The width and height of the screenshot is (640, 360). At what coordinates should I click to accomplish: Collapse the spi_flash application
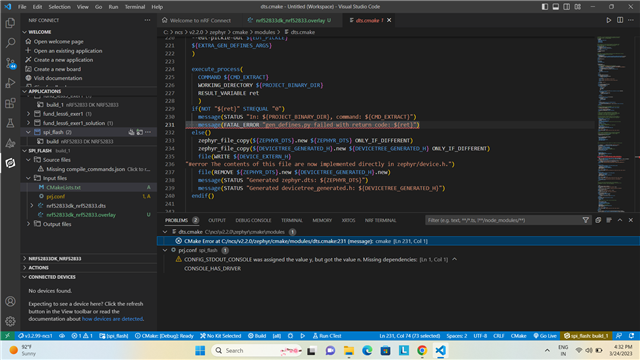28,132
